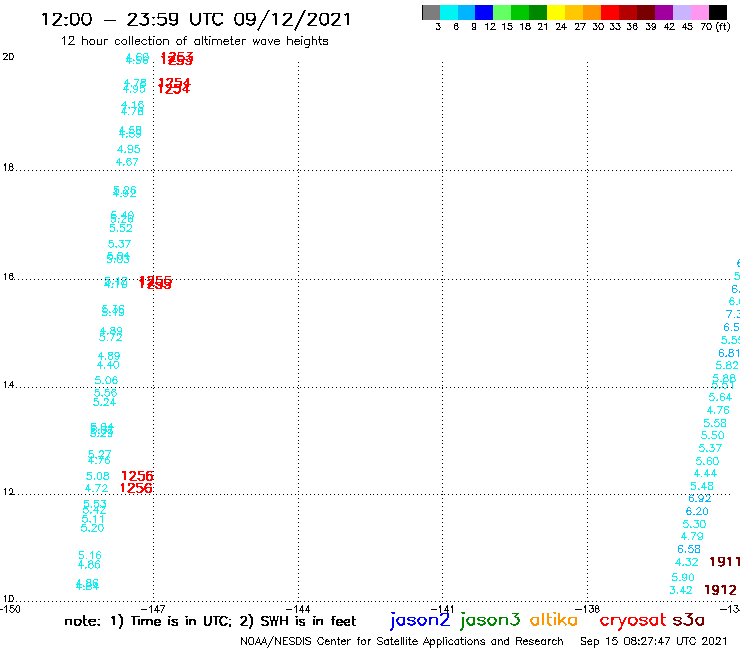Image resolution: width=740 pixels, height=650 pixels.
Task: Click the red time label "1256" beside 5.08
Action: (137, 476)
